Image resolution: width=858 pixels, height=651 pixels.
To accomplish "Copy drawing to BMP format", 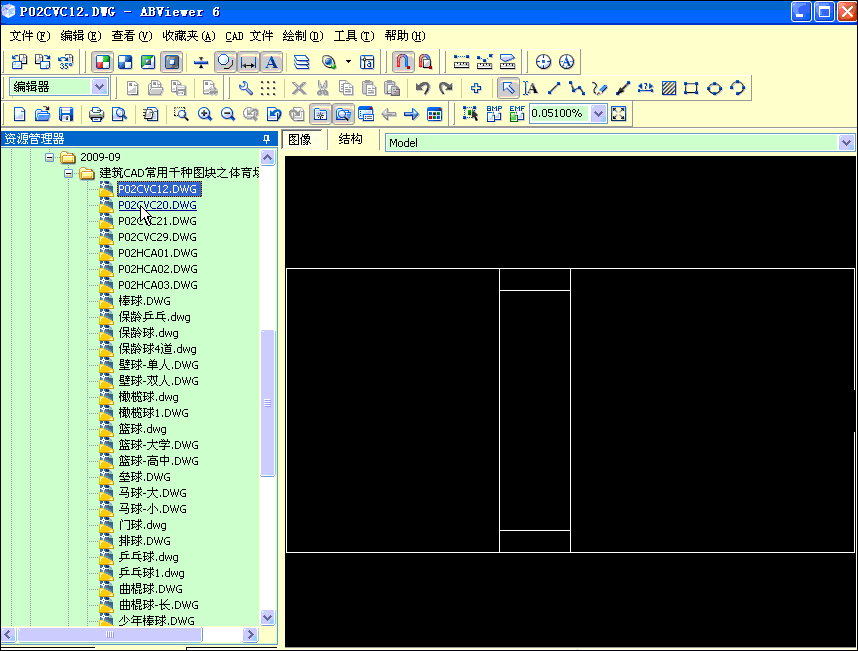I will click(x=494, y=114).
